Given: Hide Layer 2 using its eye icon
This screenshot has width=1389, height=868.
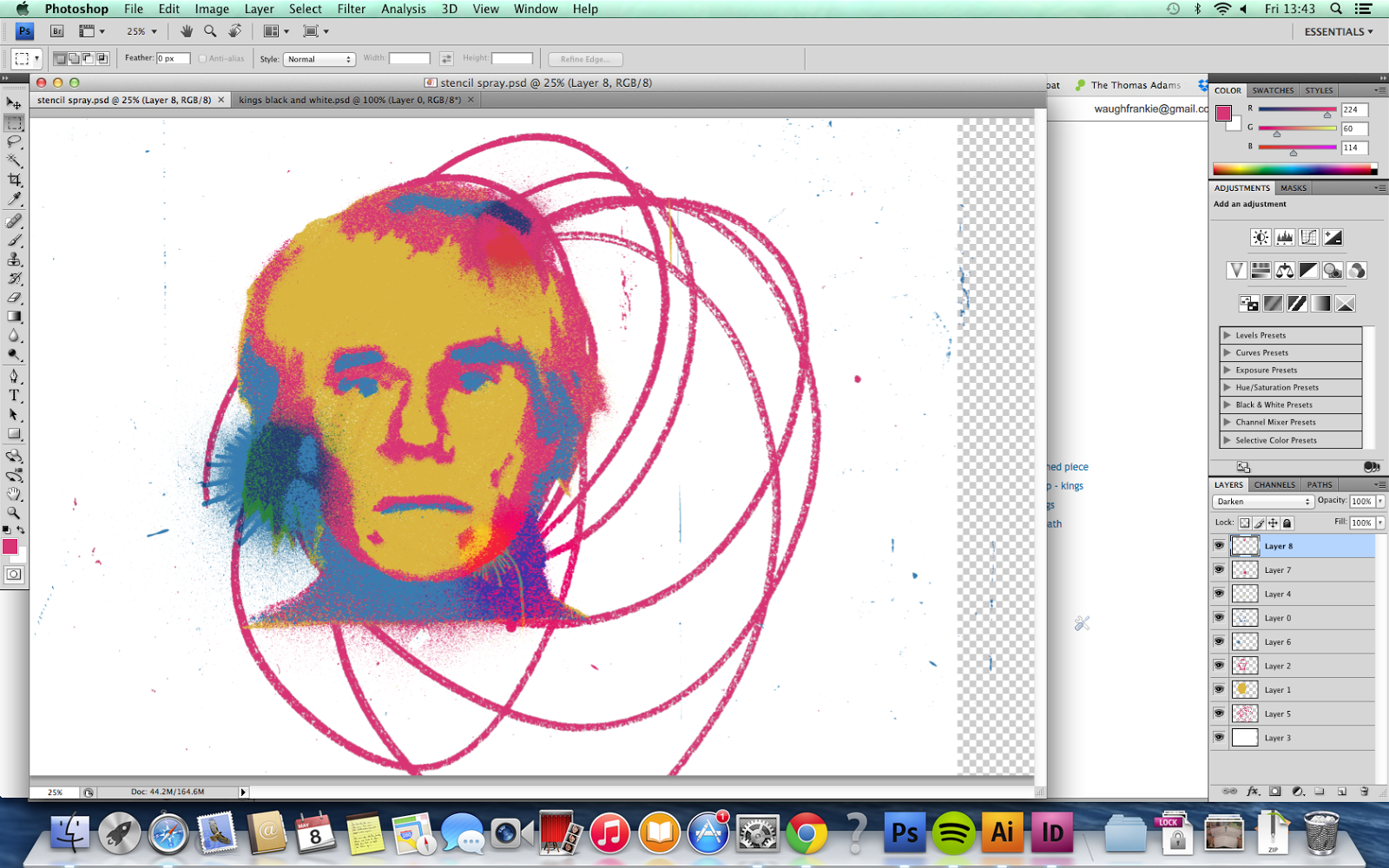Looking at the screenshot, I should click(1219, 665).
